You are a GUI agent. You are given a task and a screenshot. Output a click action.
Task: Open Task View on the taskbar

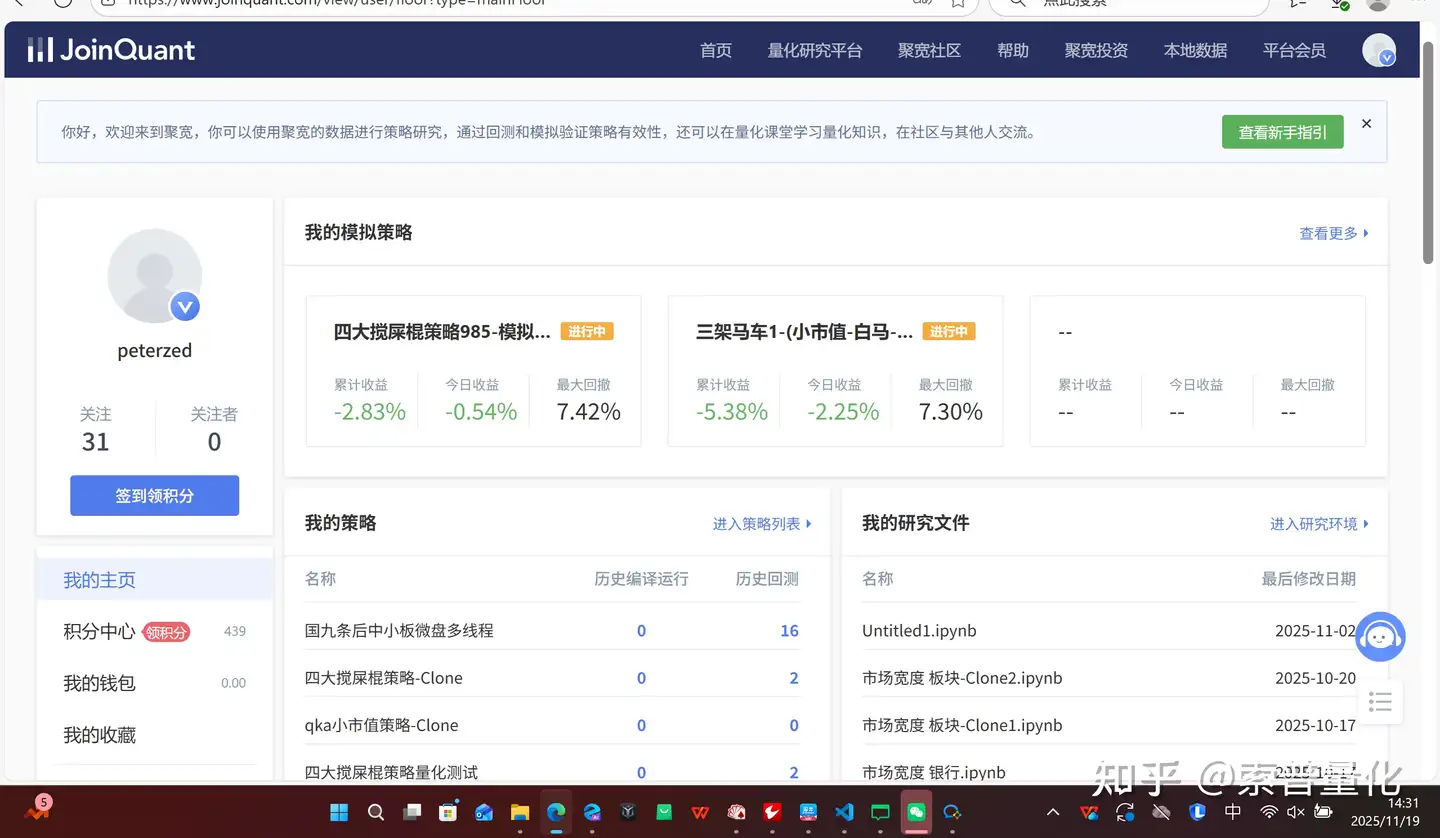[x=412, y=812]
